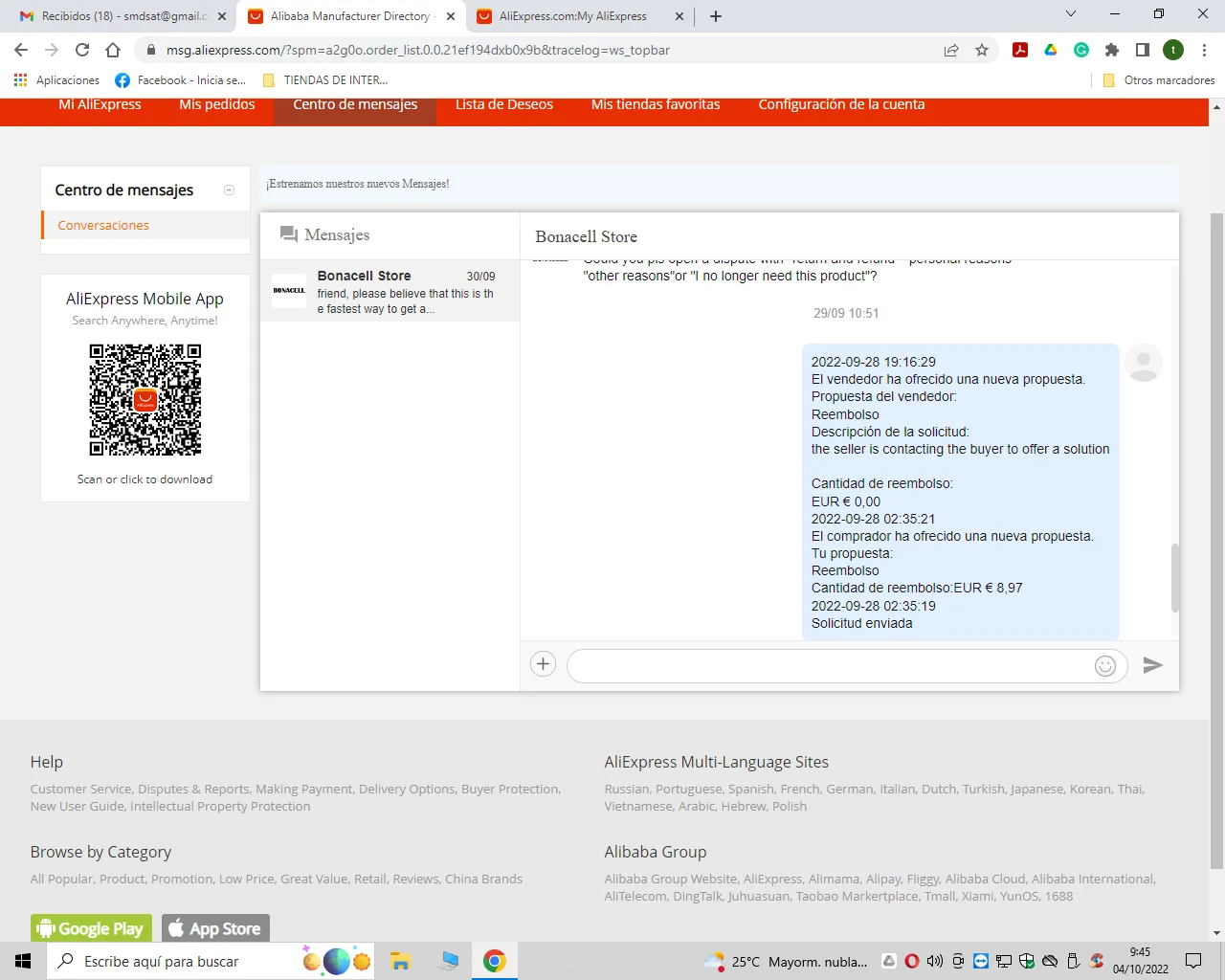Open the browser home page
The width and height of the screenshot is (1225, 980).
(x=113, y=50)
